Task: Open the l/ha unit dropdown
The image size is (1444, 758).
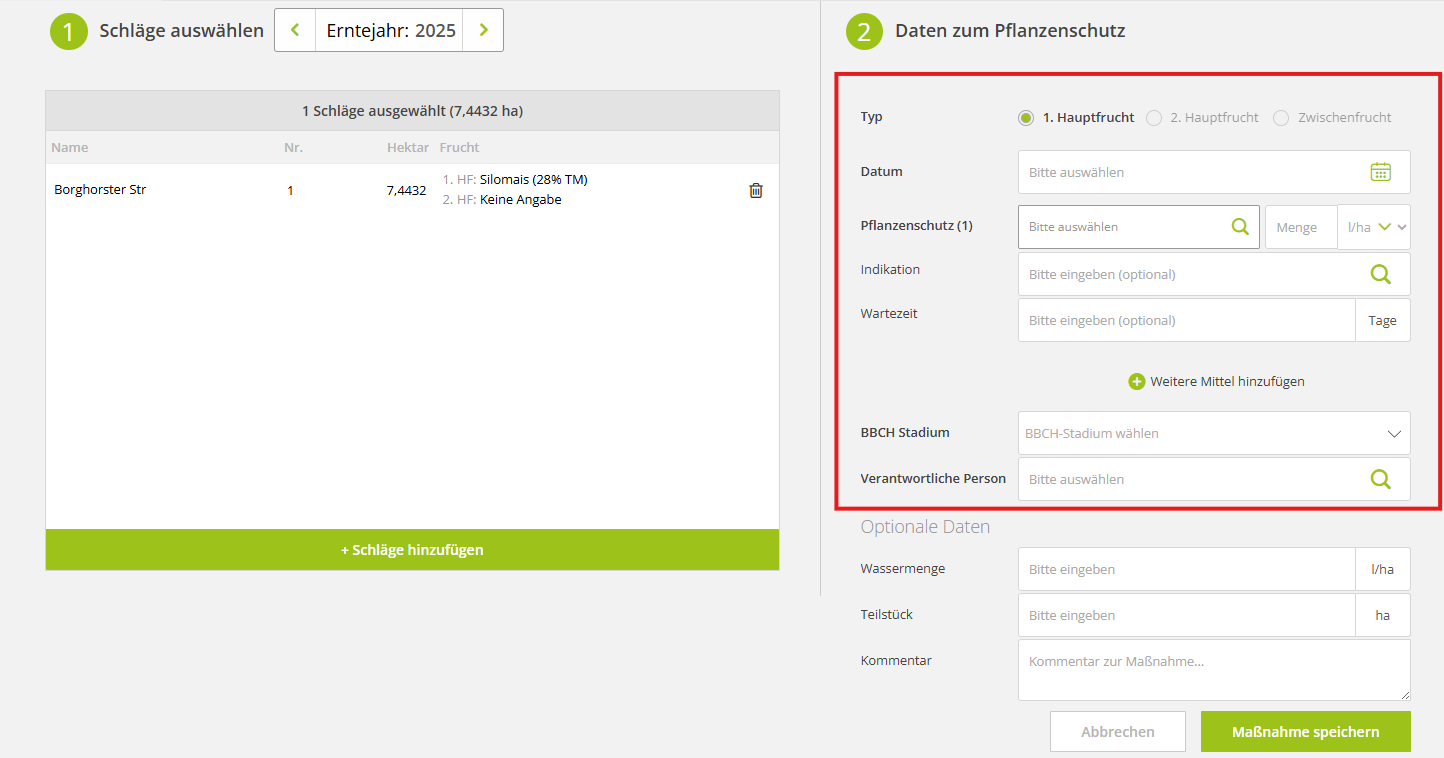Action: point(1374,227)
